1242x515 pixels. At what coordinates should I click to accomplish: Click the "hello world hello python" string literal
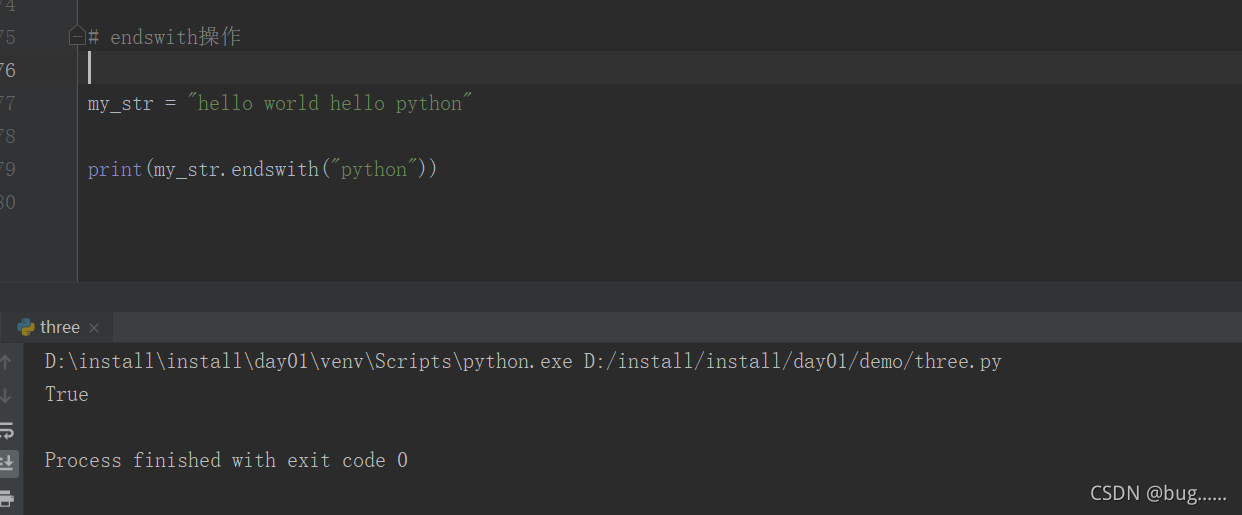[330, 103]
